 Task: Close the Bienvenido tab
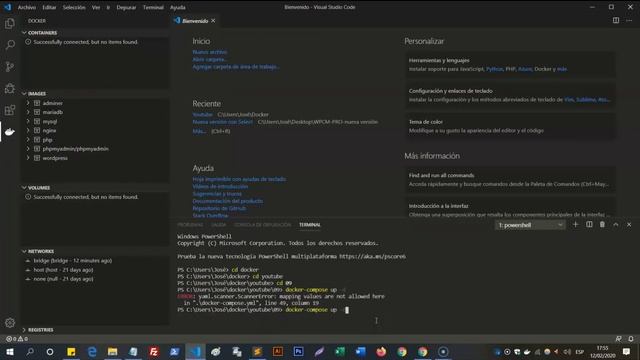(x=213, y=20)
